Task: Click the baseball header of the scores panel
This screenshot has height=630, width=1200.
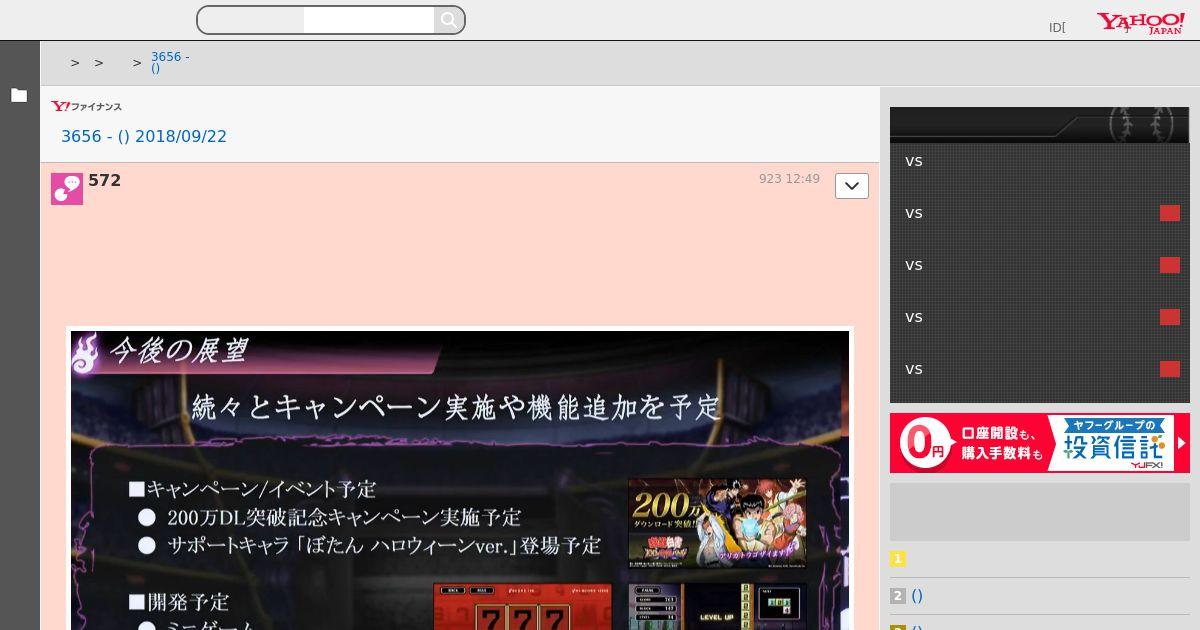Action: point(1040,124)
